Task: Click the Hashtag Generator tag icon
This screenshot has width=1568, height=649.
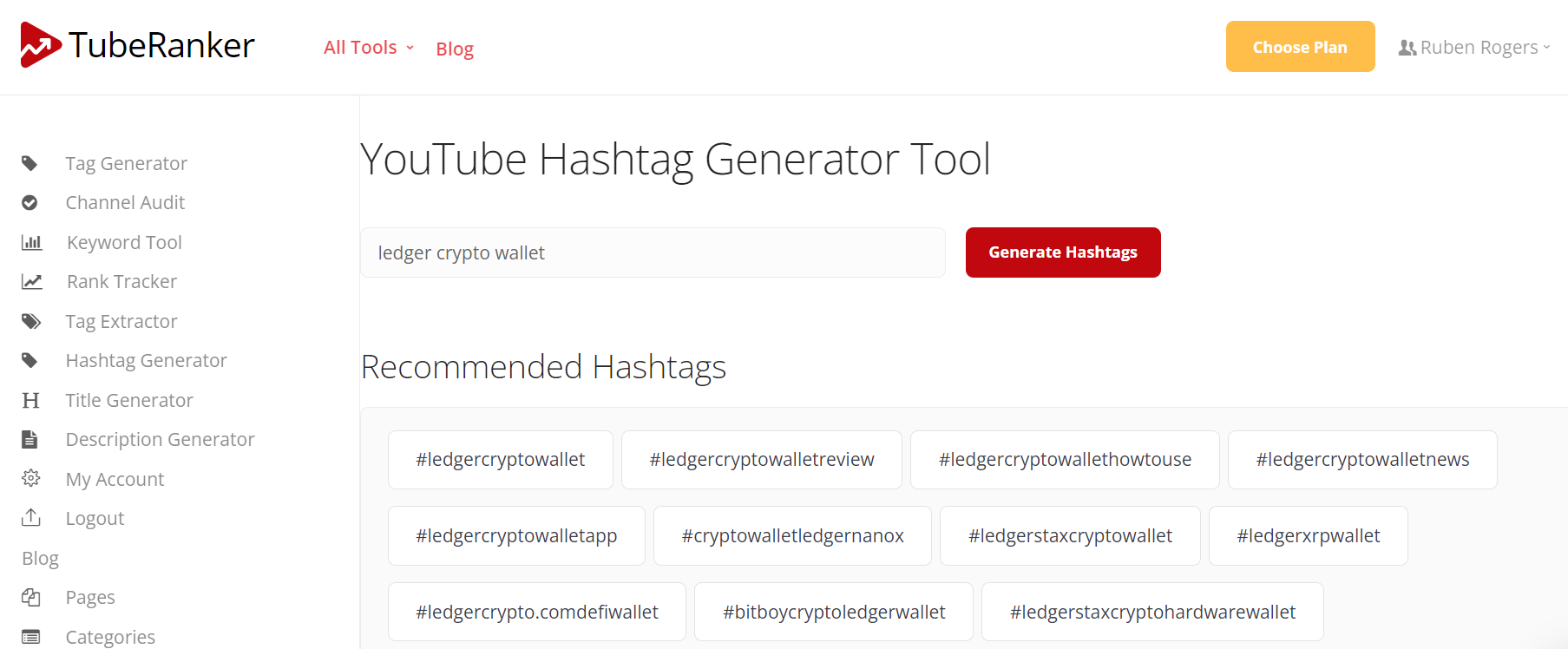Action: click(30, 360)
